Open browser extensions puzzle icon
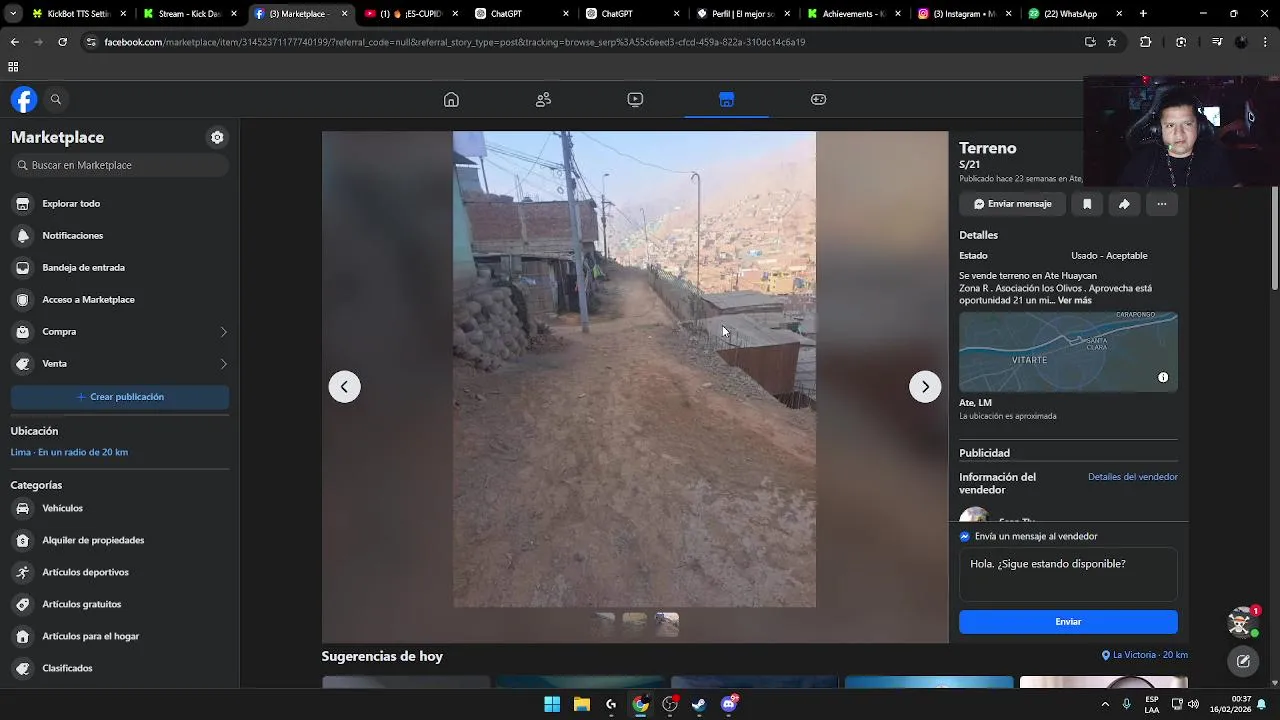 click(1146, 42)
